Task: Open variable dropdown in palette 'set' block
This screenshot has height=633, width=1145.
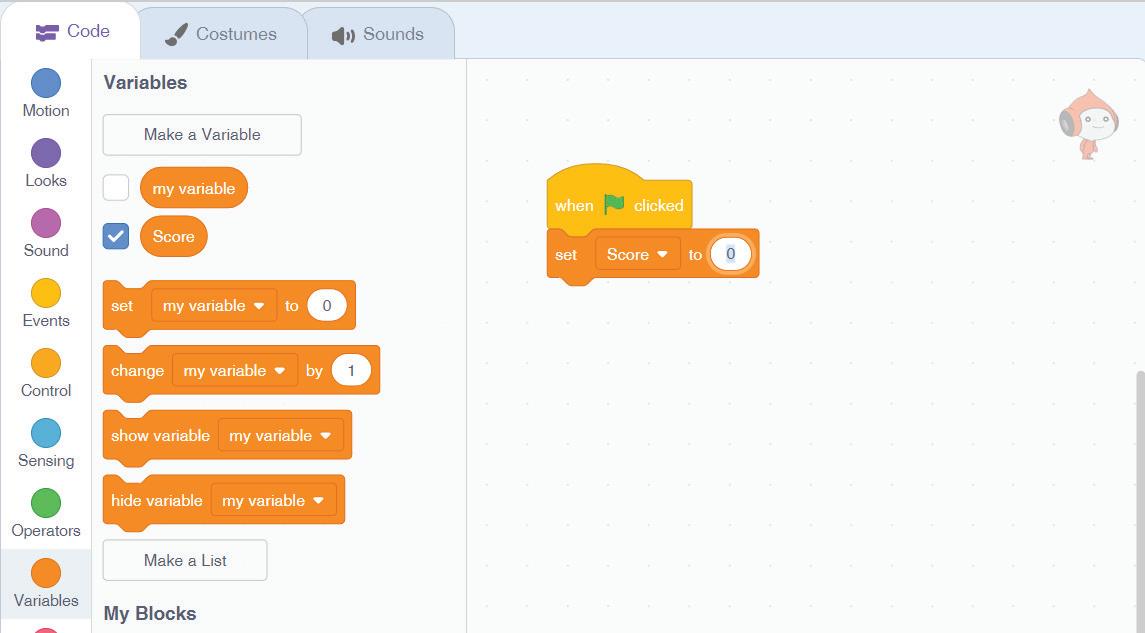Action: pyautogui.click(x=214, y=305)
